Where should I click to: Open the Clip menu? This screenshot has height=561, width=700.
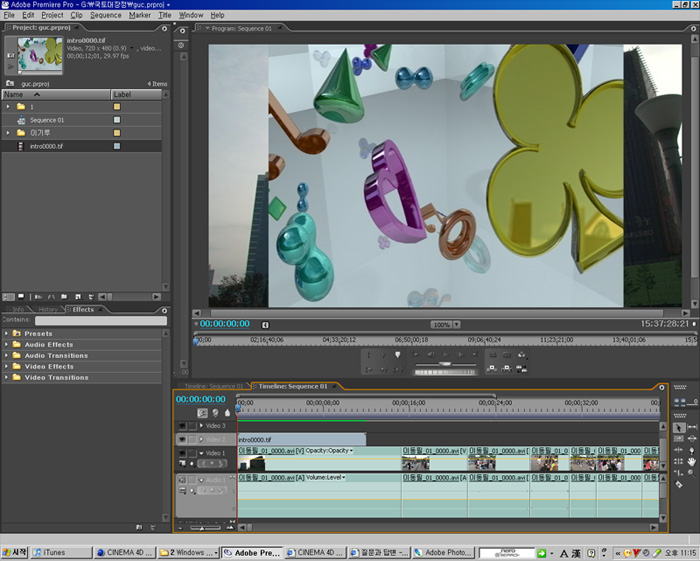(x=76, y=15)
